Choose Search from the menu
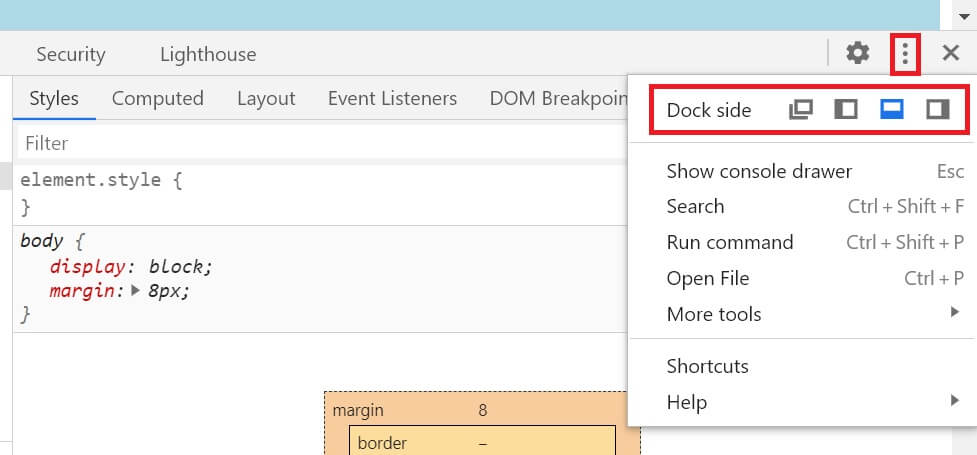 (695, 206)
